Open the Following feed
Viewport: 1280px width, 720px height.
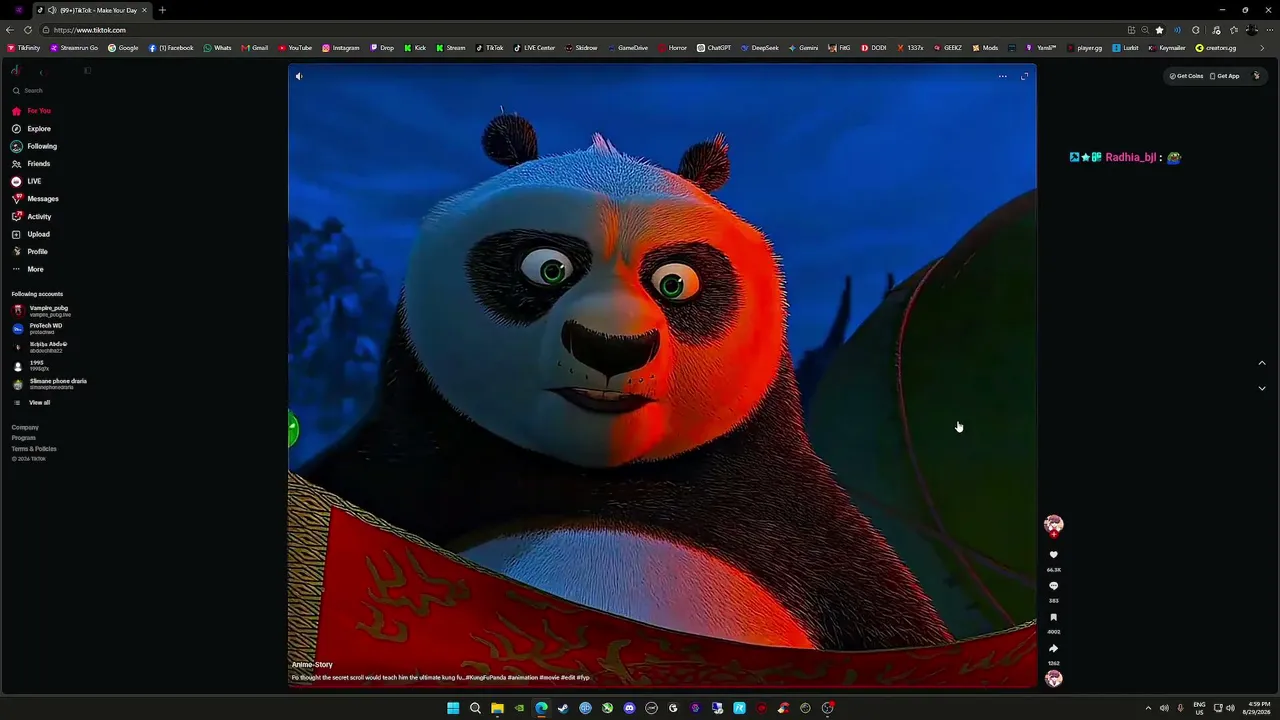tap(34, 146)
